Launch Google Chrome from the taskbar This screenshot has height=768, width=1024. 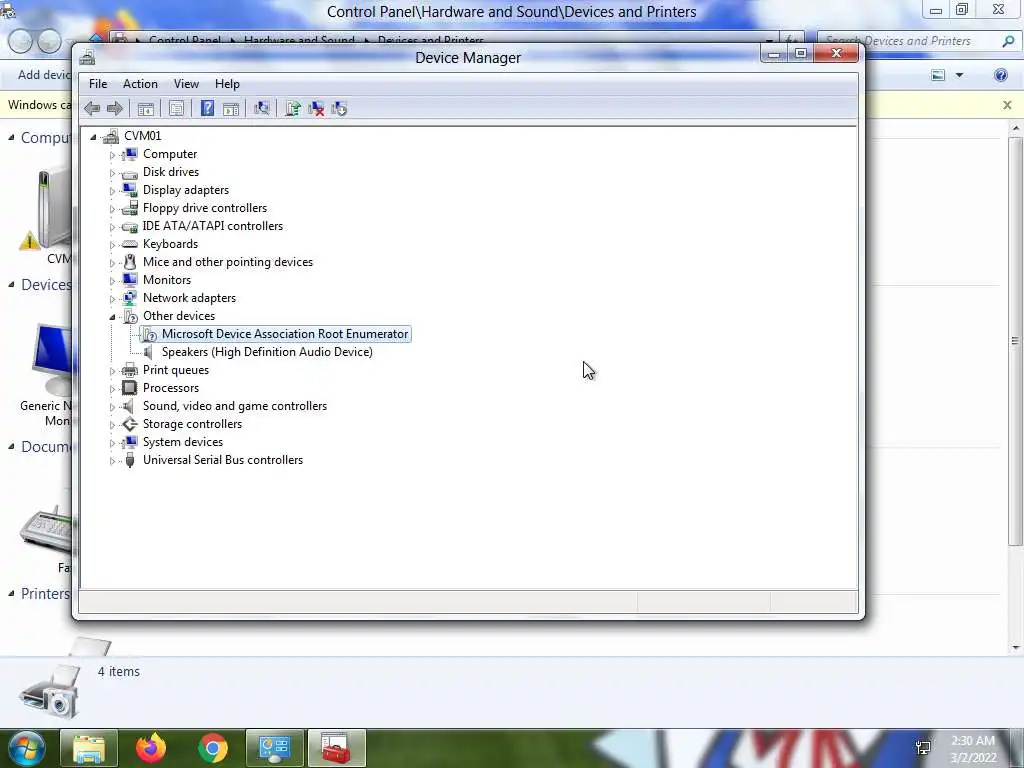click(213, 748)
